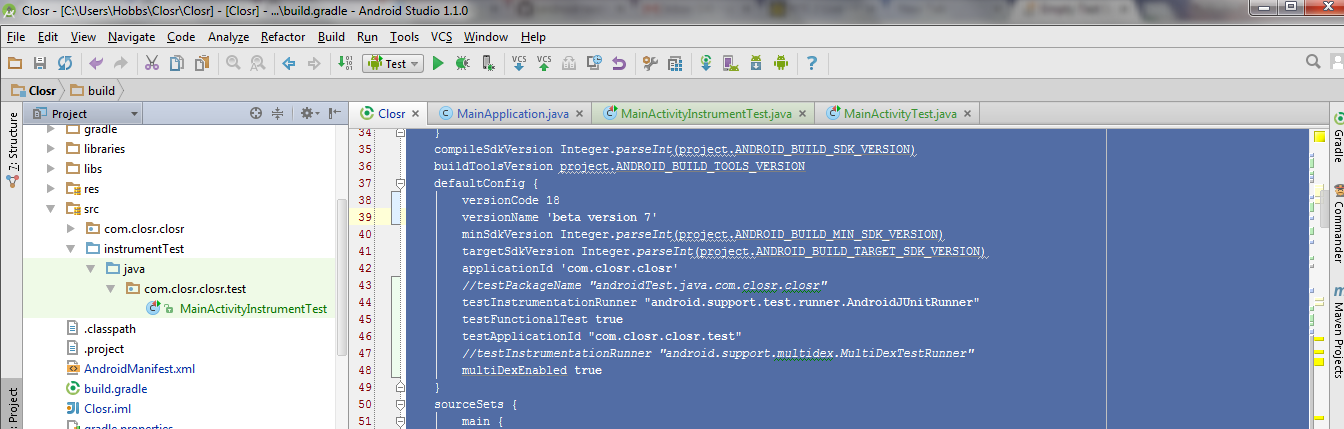Open the Project view selector dropdown
This screenshot has width=1344, height=429.
(x=86, y=113)
